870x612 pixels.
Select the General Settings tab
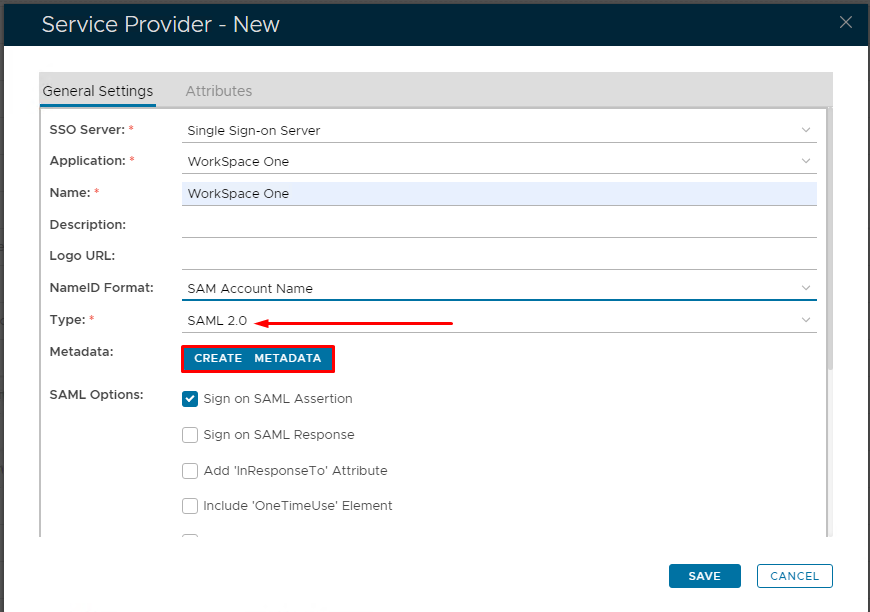coord(98,91)
